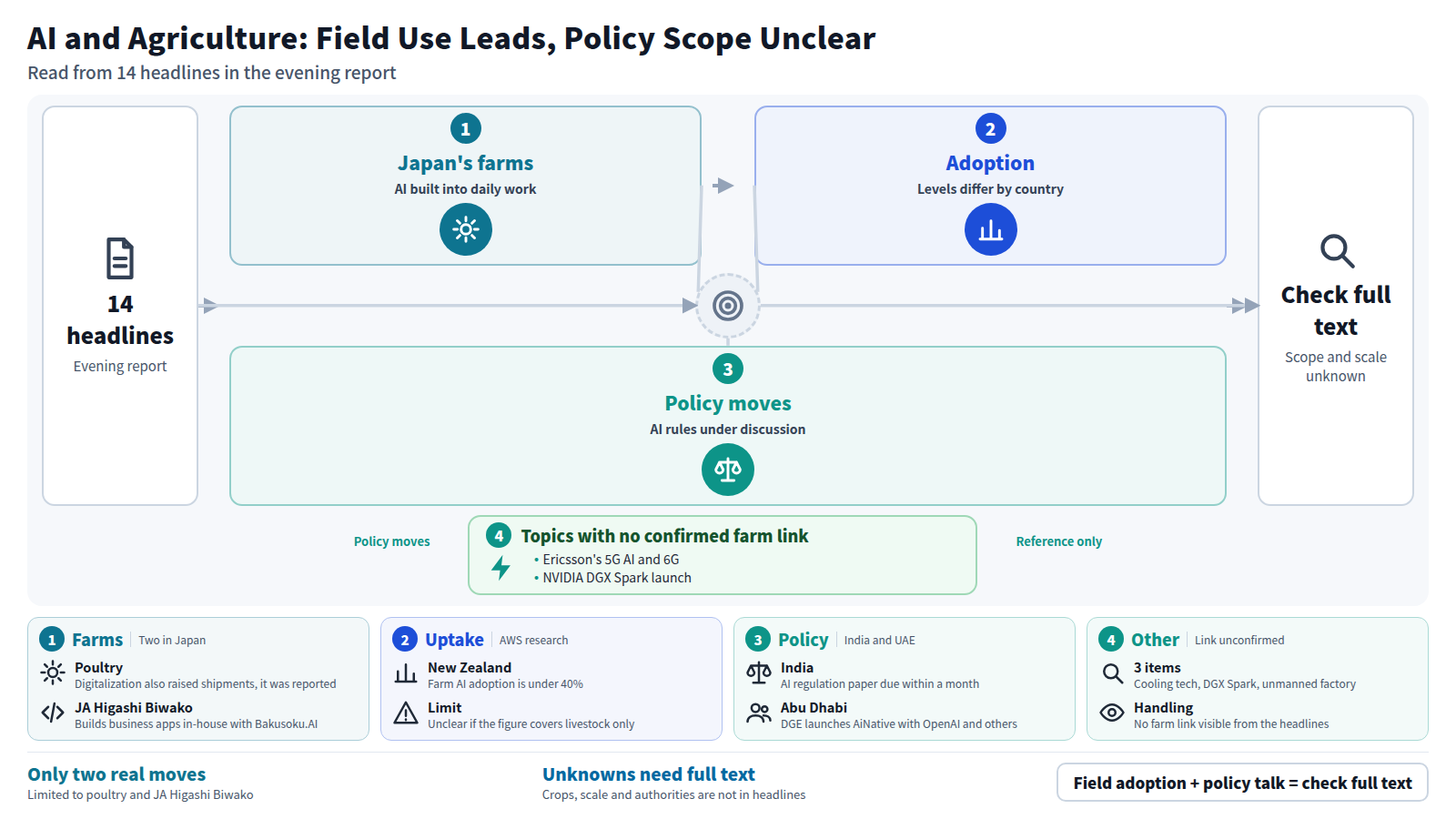The image size is (1456, 819).
Task: Click the magnifier icon above Check full text
Action: tap(1336, 251)
